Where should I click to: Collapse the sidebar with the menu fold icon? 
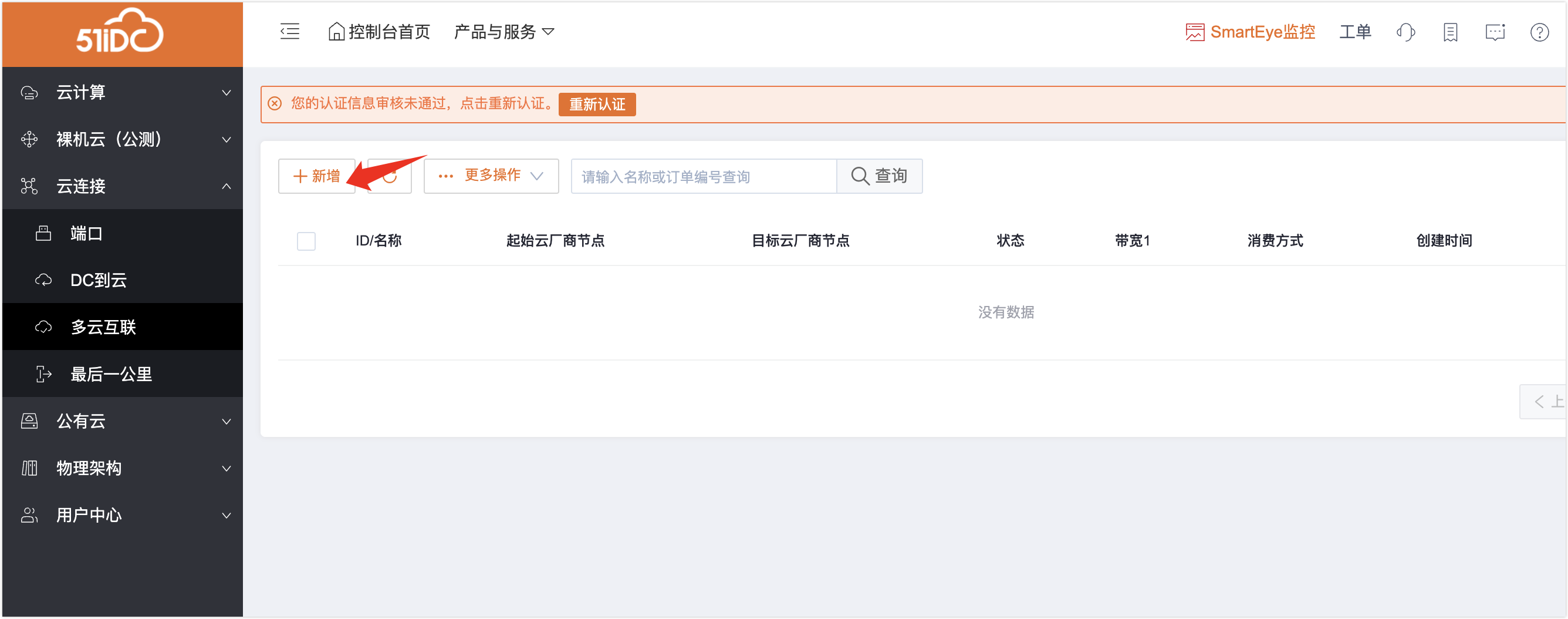[x=290, y=32]
